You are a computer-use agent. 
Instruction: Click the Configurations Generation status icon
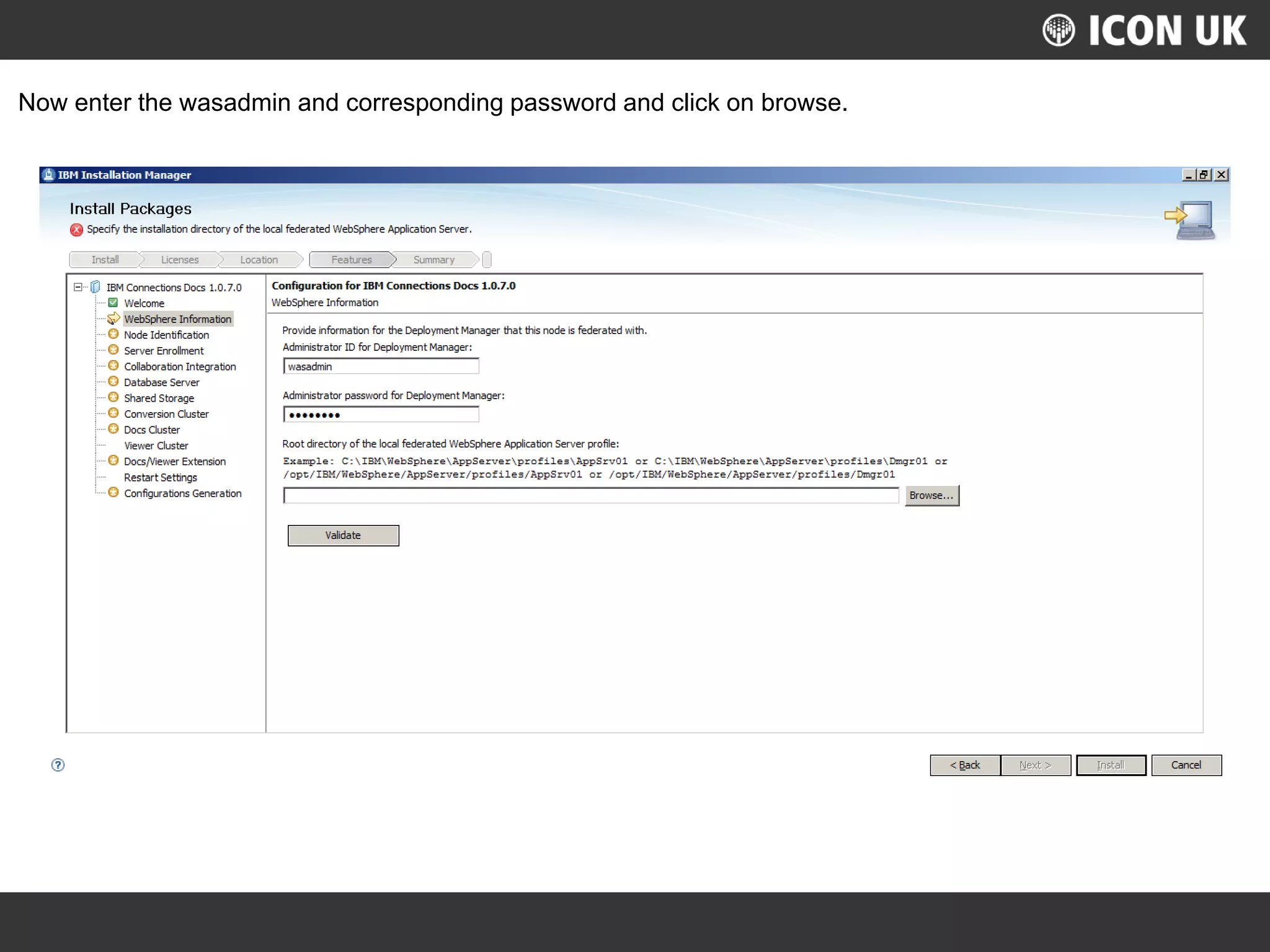click(113, 493)
